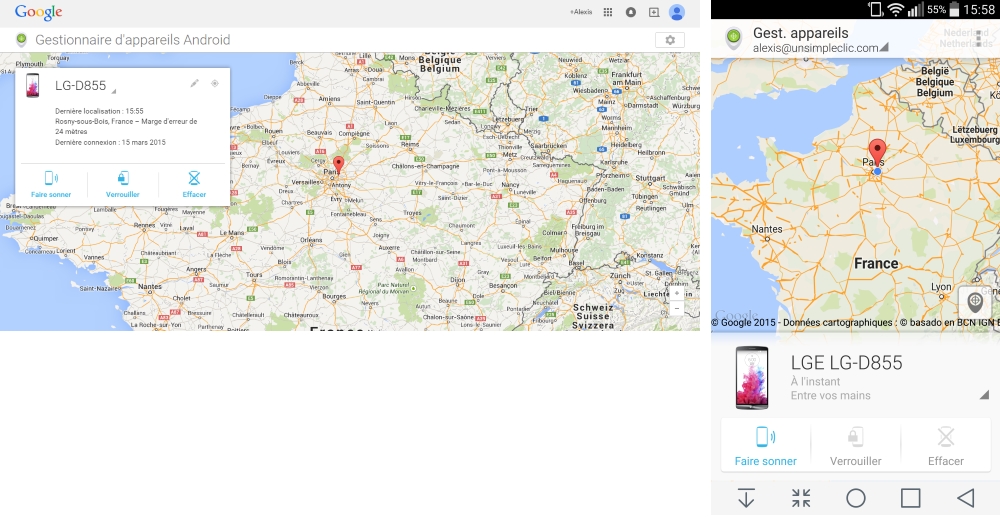
Task: Click locate device target icon in web card
Action: point(215,84)
